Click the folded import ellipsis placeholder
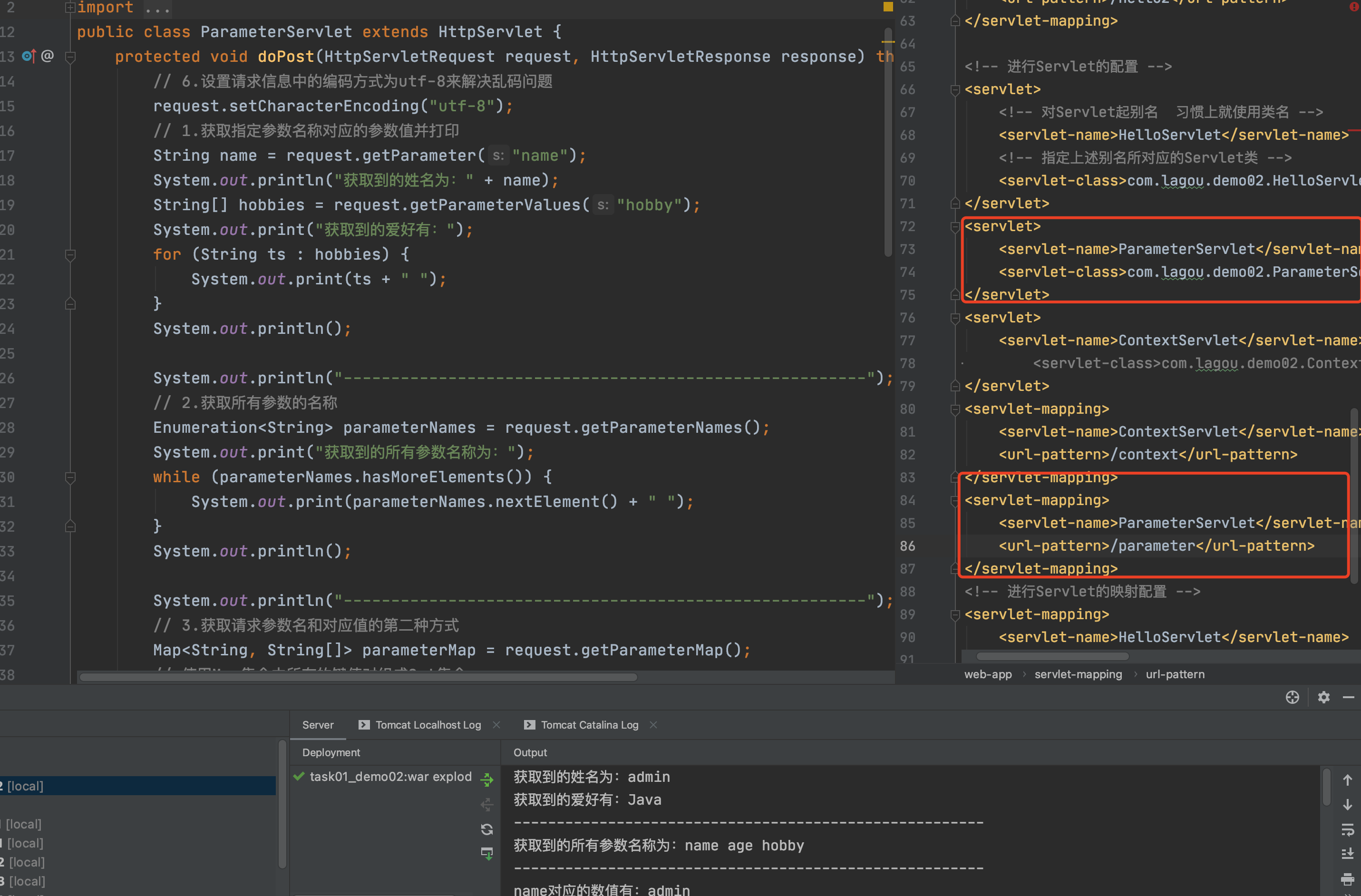Image resolution: width=1361 pixels, height=896 pixels. (158, 8)
